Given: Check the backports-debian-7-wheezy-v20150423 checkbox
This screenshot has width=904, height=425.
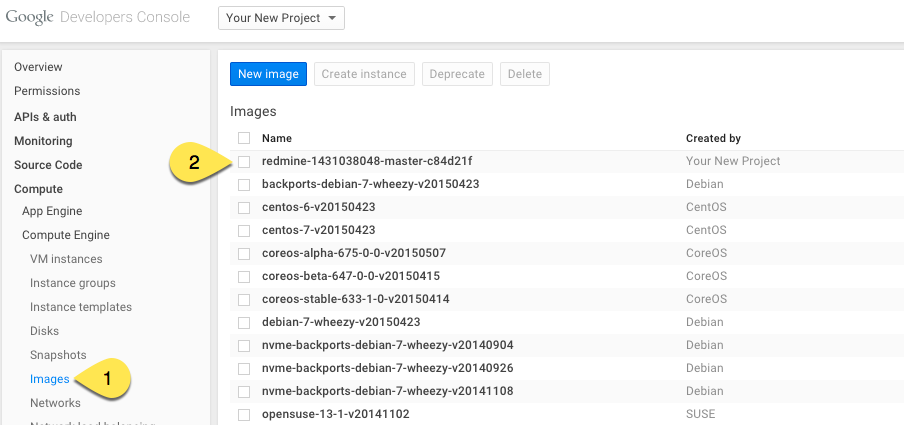Looking at the screenshot, I should point(244,185).
